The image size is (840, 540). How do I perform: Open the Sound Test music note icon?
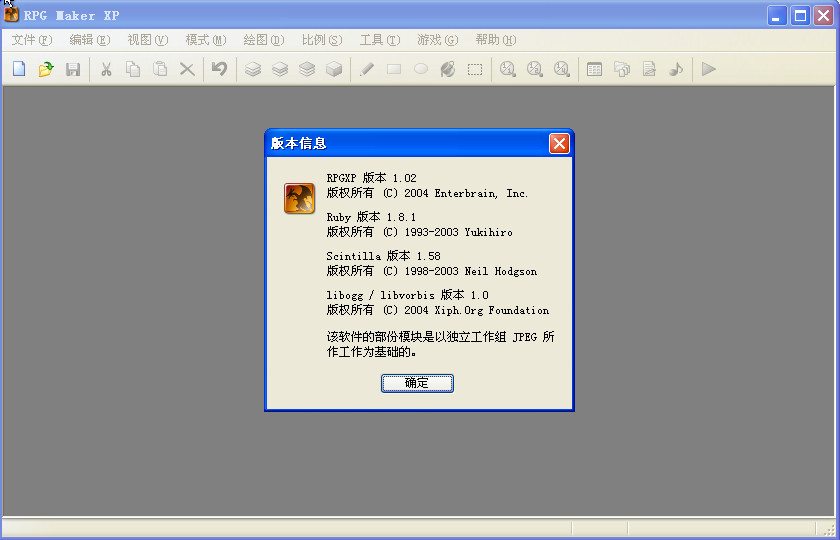tap(676, 69)
